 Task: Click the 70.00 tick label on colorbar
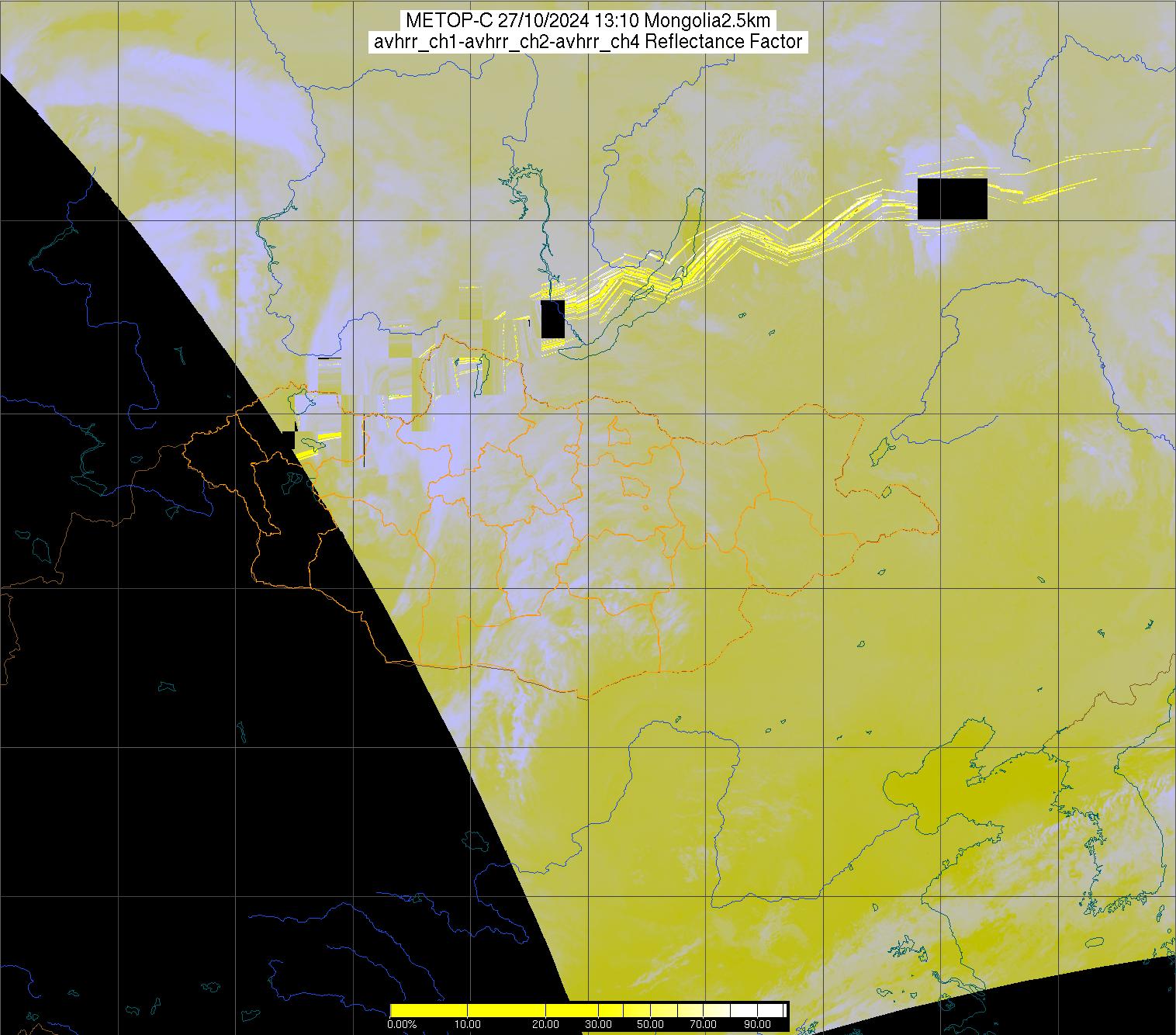coord(701,1026)
